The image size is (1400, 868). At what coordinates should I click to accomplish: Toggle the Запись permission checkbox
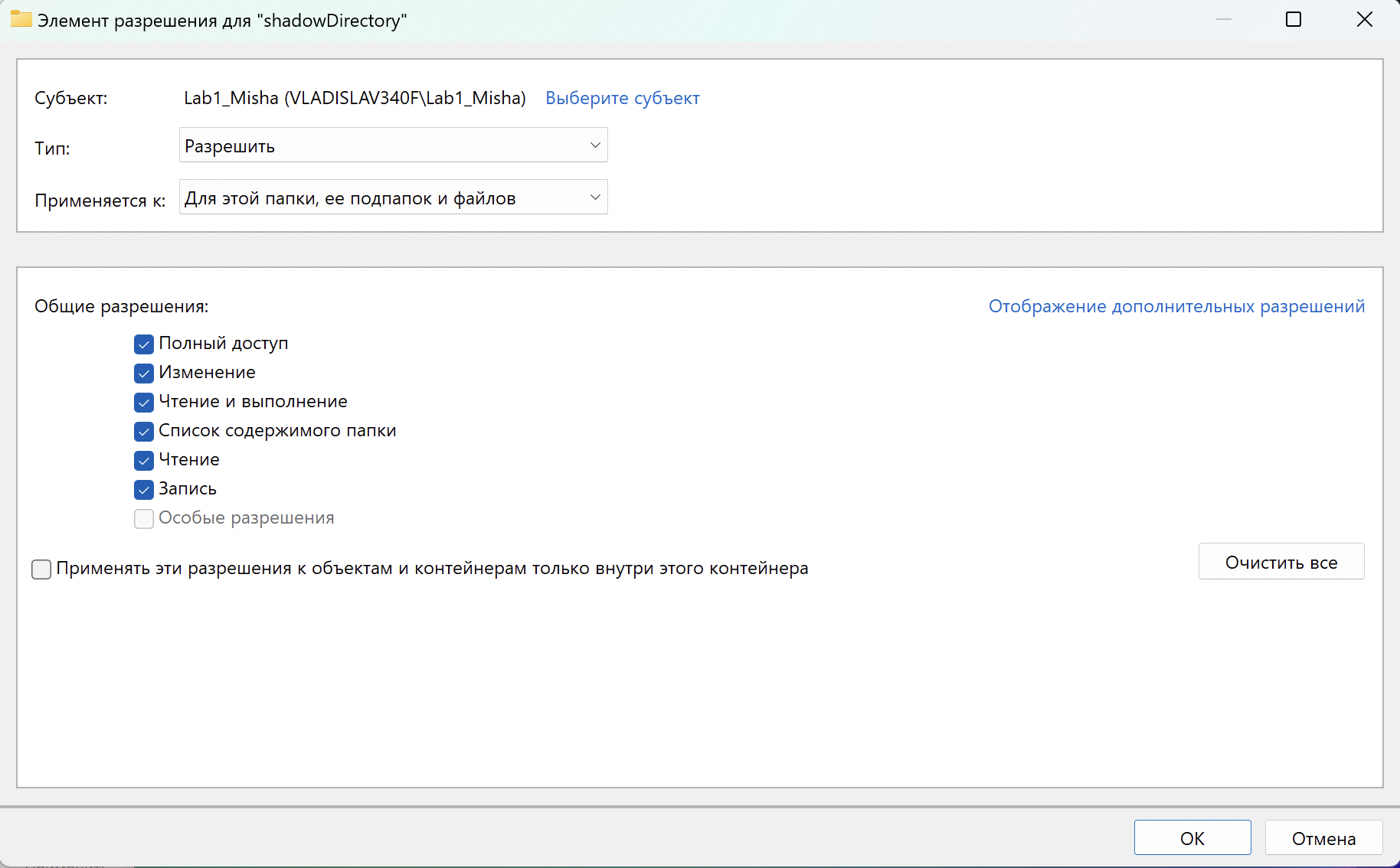point(144,490)
